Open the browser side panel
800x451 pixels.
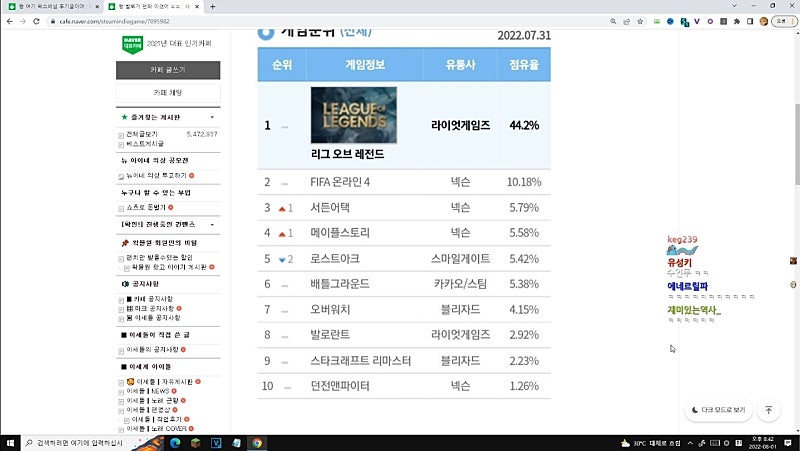tap(750, 21)
